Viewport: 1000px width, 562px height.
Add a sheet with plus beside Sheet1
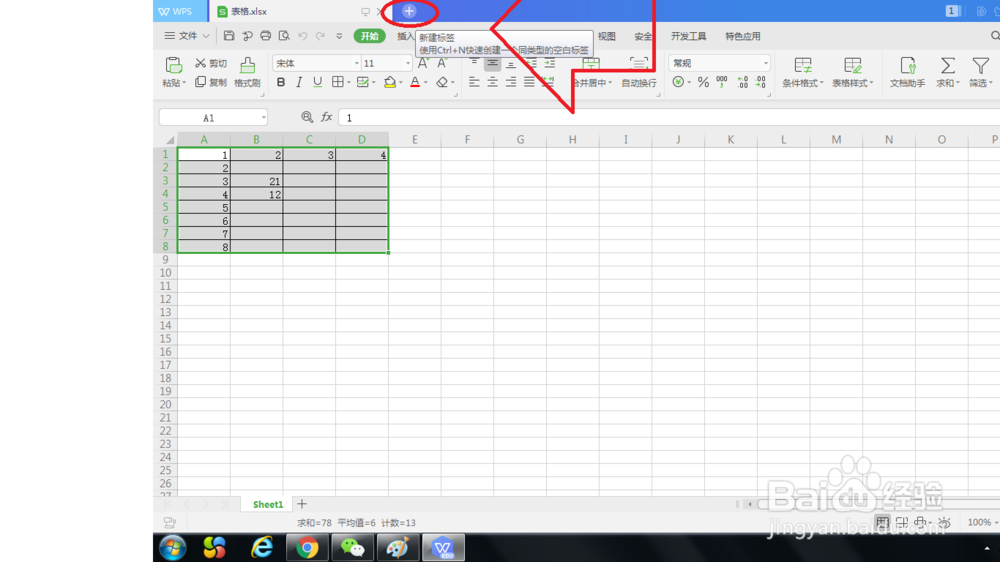(302, 504)
